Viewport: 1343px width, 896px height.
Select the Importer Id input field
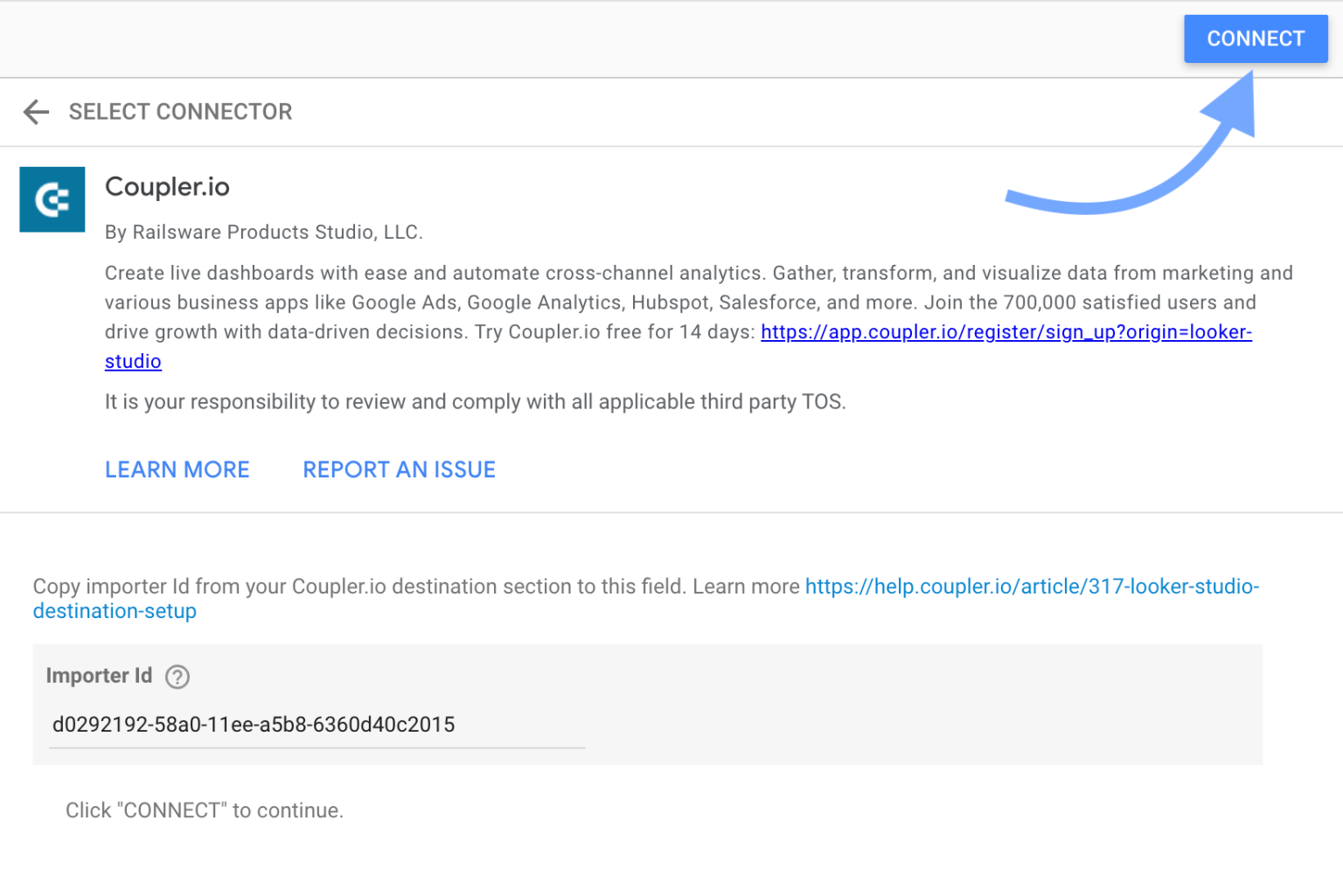tap(315, 725)
